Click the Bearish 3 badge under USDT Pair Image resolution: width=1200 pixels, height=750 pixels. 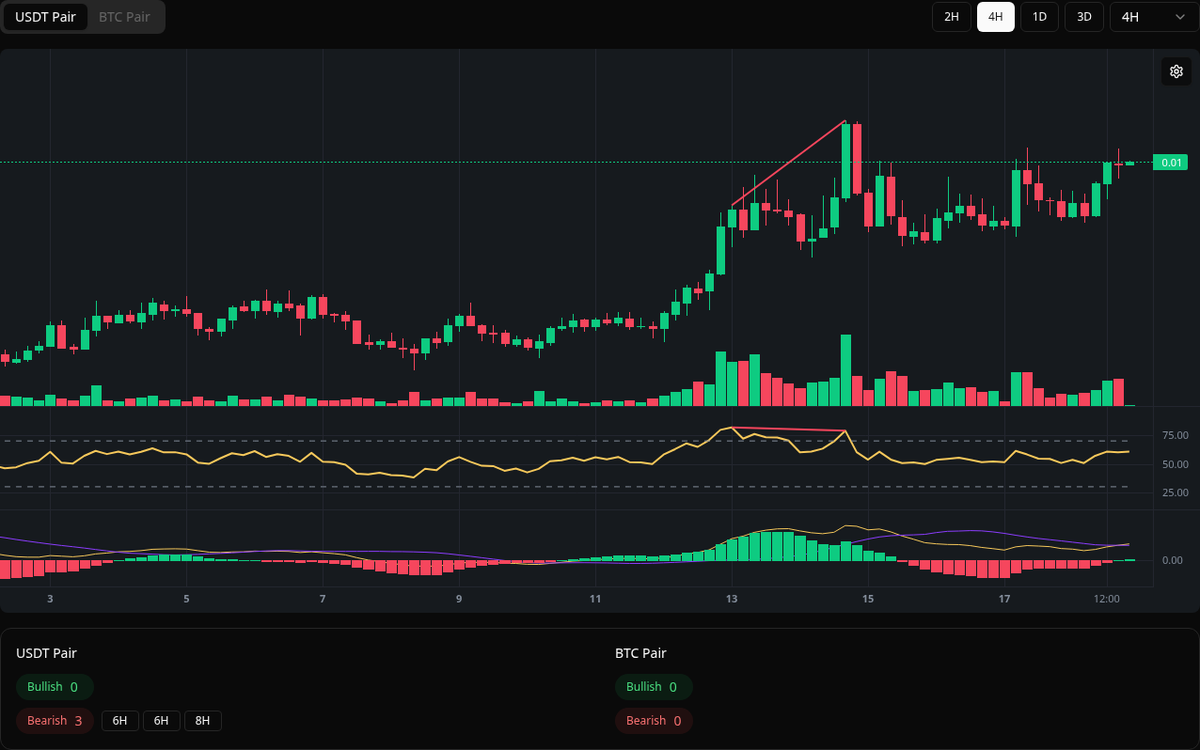[54, 720]
